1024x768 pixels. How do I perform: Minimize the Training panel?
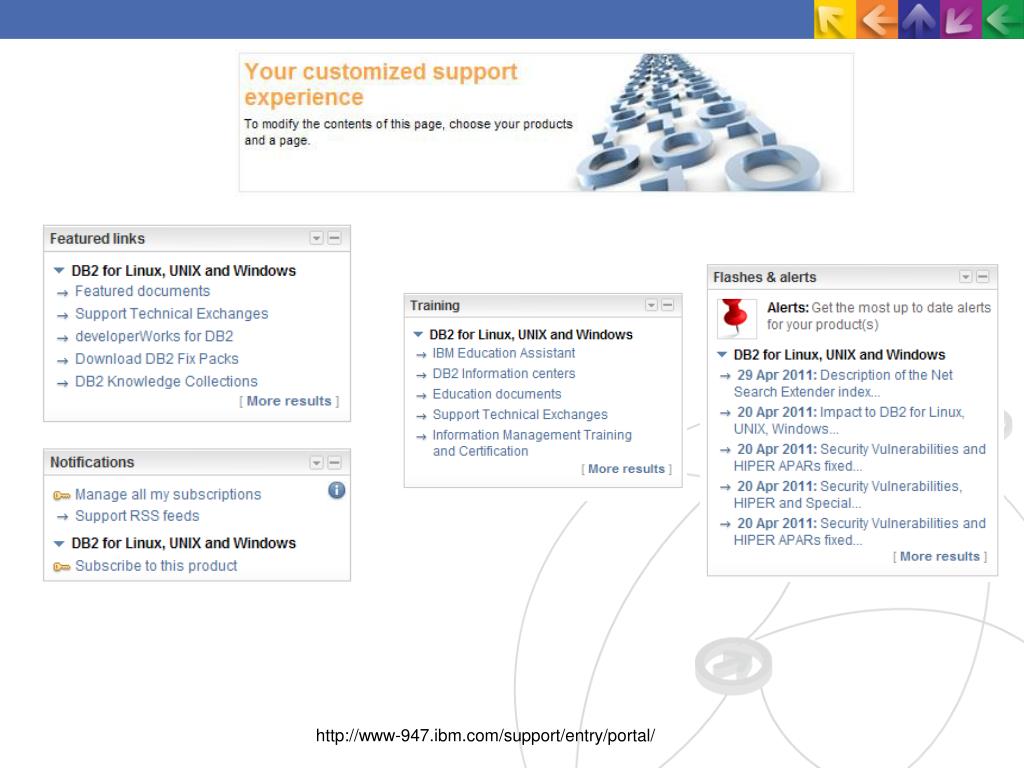667,305
